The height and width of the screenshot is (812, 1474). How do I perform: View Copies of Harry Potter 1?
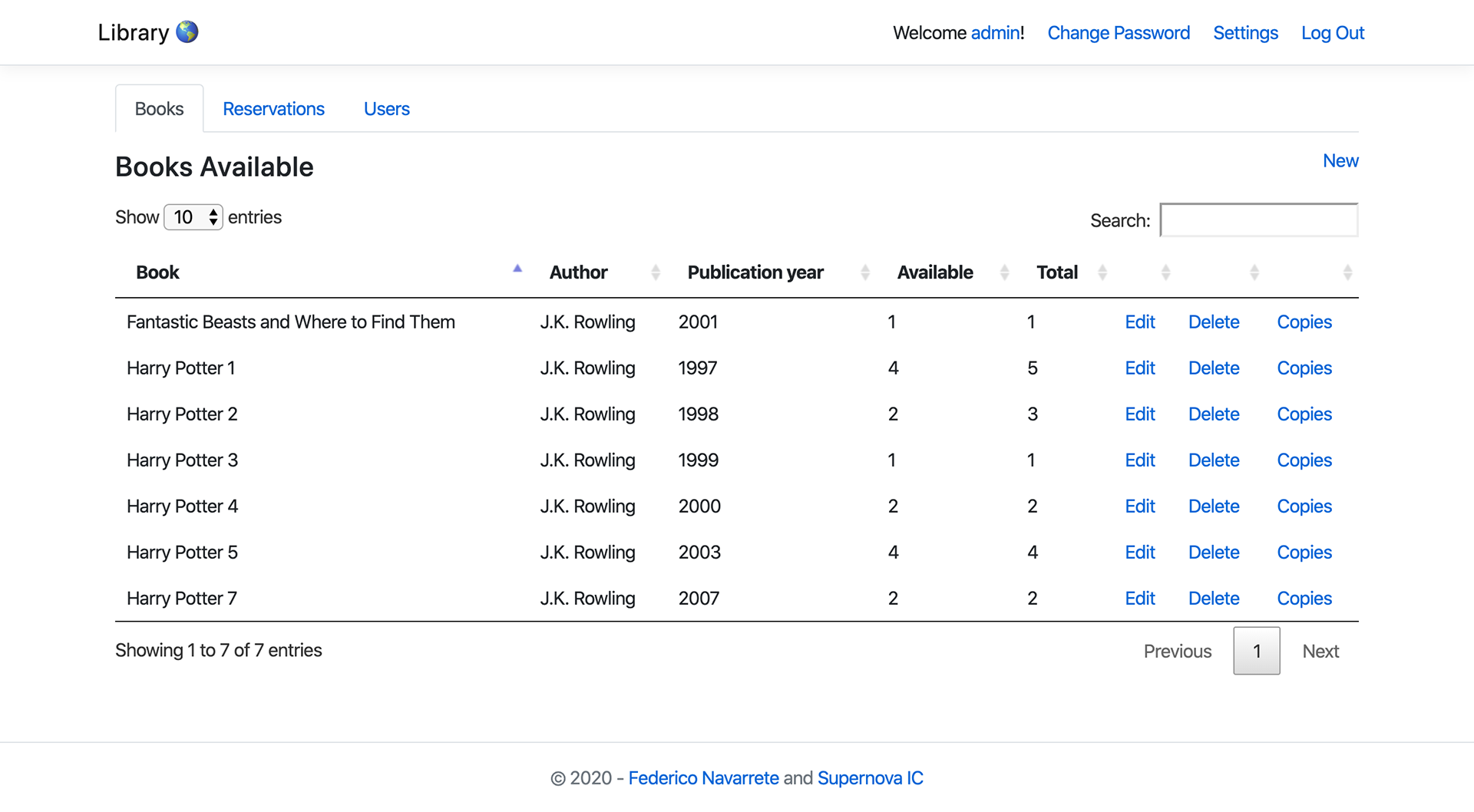[x=1304, y=368]
